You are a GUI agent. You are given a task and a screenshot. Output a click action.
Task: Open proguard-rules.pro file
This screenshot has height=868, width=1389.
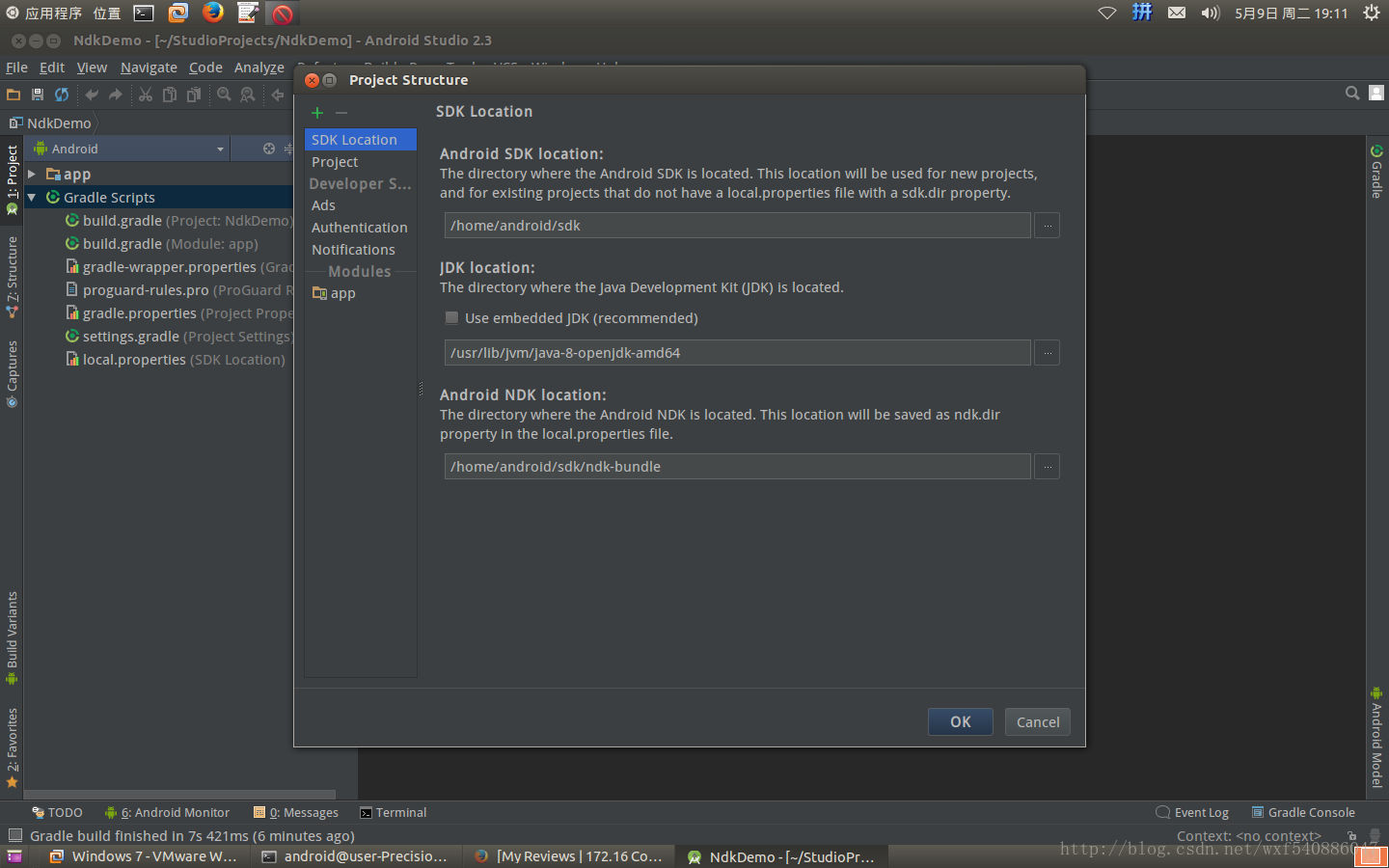tap(178, 290)
